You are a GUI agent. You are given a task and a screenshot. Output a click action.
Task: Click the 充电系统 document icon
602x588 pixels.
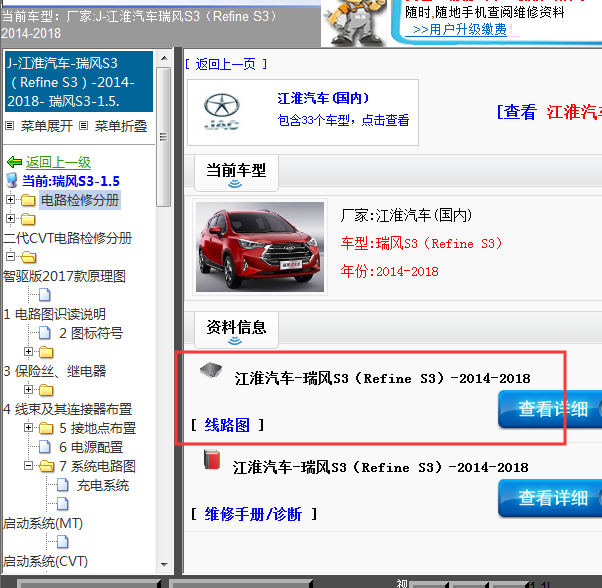(63, 485)
